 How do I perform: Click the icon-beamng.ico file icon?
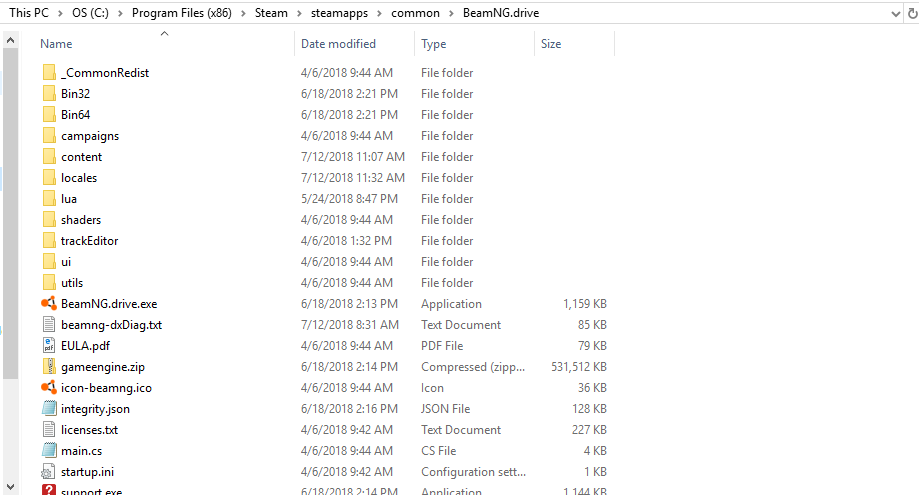(x=49, y=387)
